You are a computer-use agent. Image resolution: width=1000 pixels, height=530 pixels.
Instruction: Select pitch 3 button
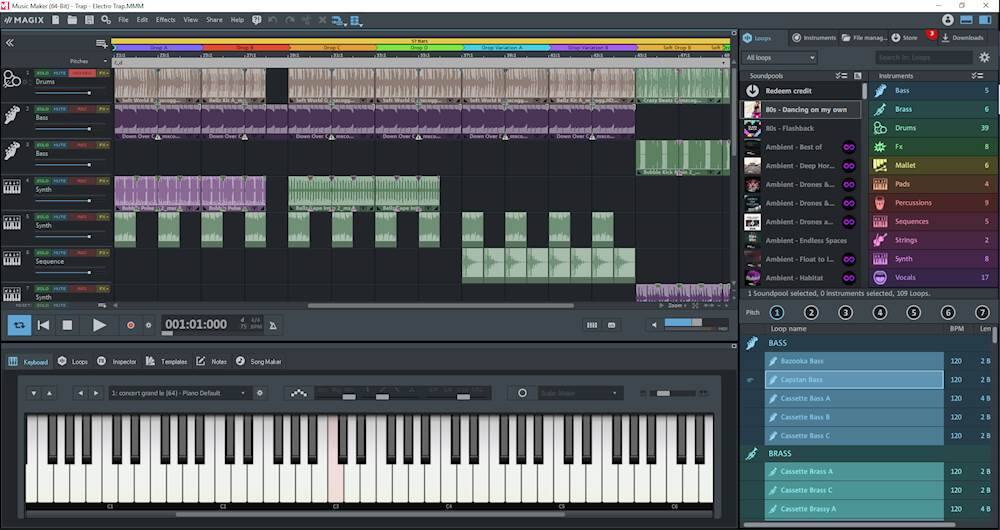845,313
